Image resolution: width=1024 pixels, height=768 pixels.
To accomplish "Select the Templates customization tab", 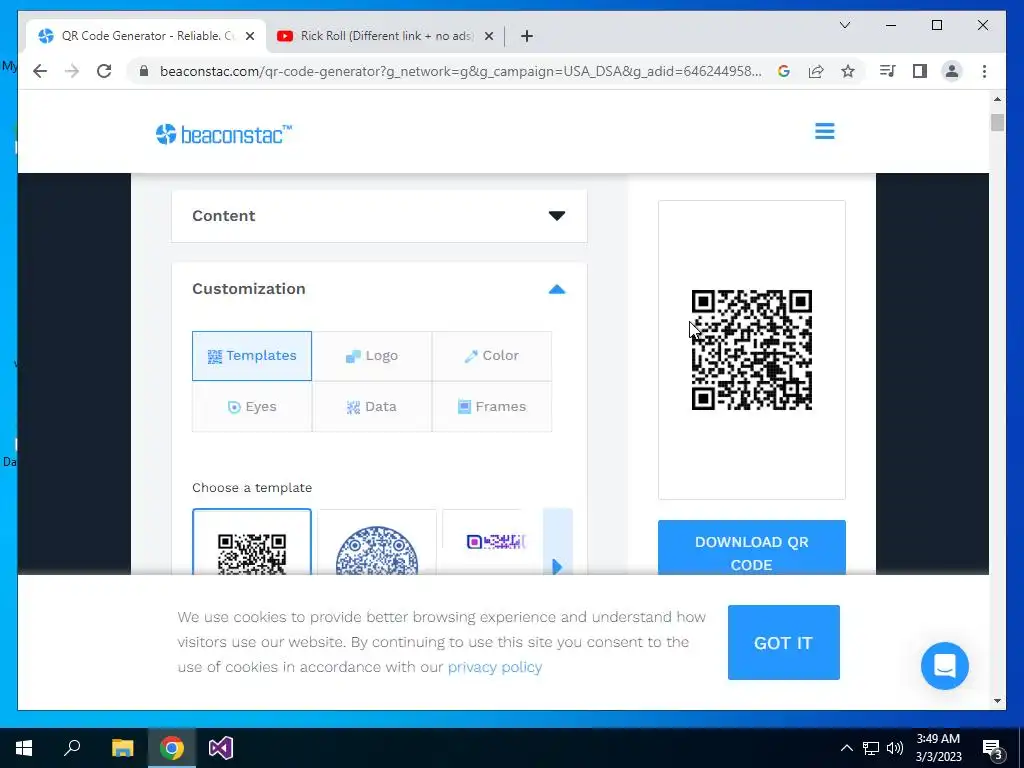I will click(x=252, y=356).
